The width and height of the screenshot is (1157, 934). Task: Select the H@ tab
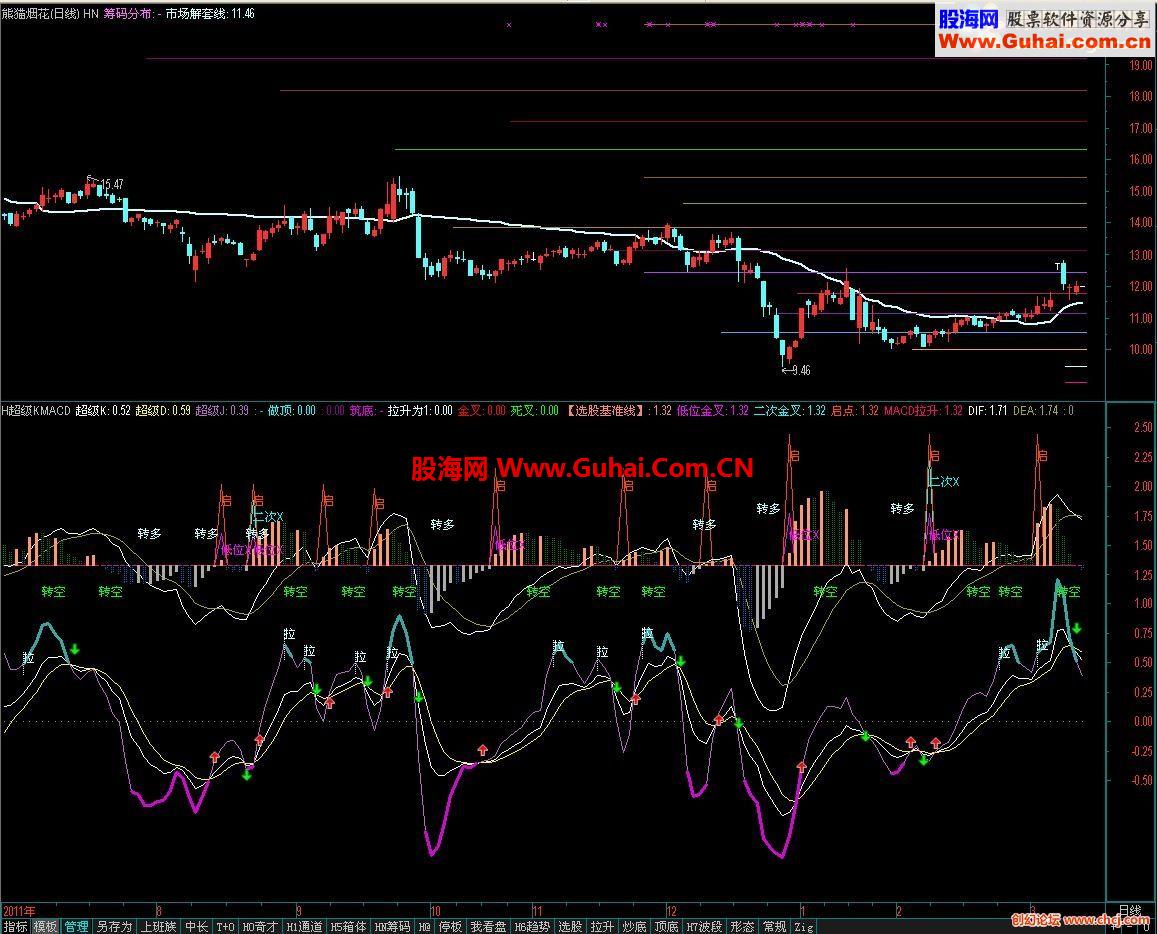coord(425,927)
